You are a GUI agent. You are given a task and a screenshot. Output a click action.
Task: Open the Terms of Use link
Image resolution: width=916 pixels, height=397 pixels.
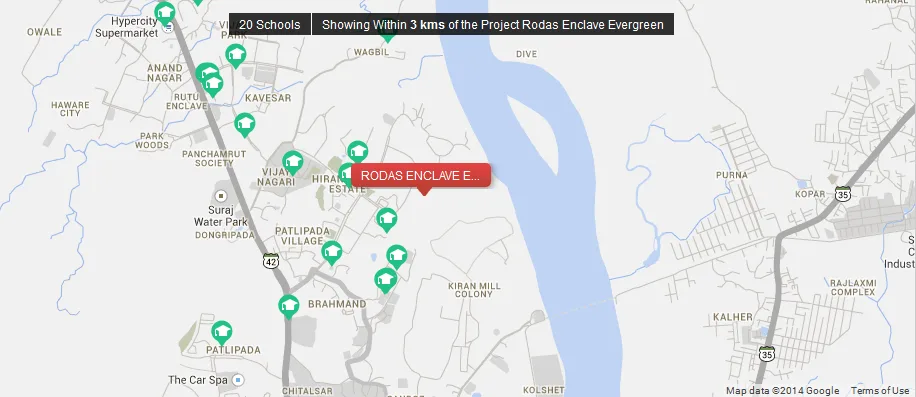pyautogui.click(x=880, y=391)
